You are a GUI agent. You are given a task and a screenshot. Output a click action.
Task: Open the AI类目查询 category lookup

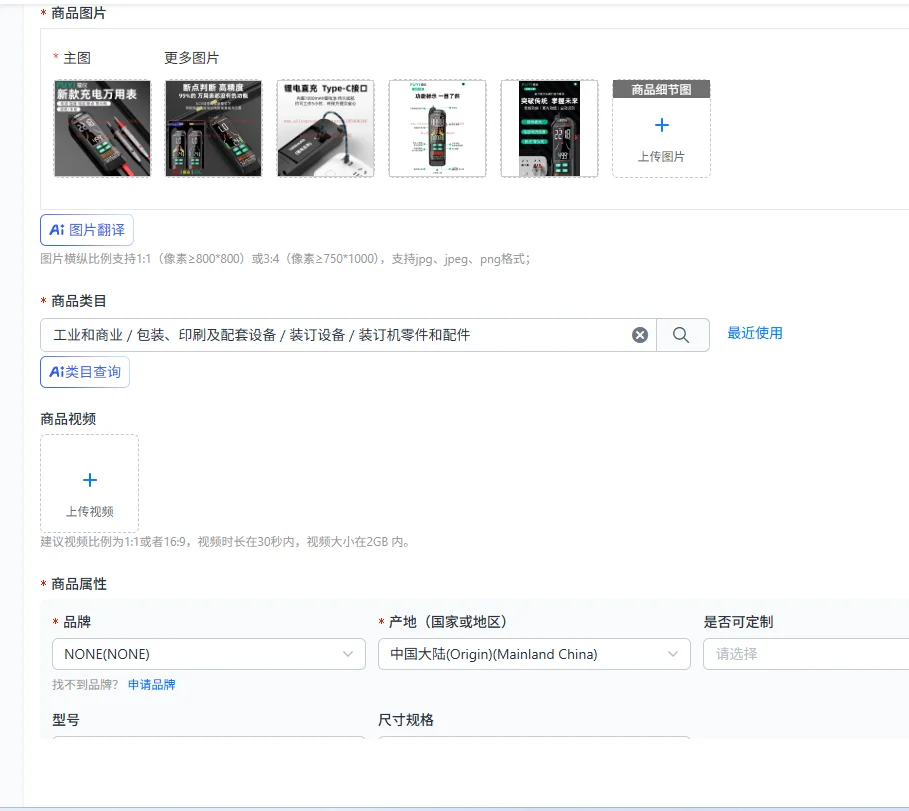point(85,372)
